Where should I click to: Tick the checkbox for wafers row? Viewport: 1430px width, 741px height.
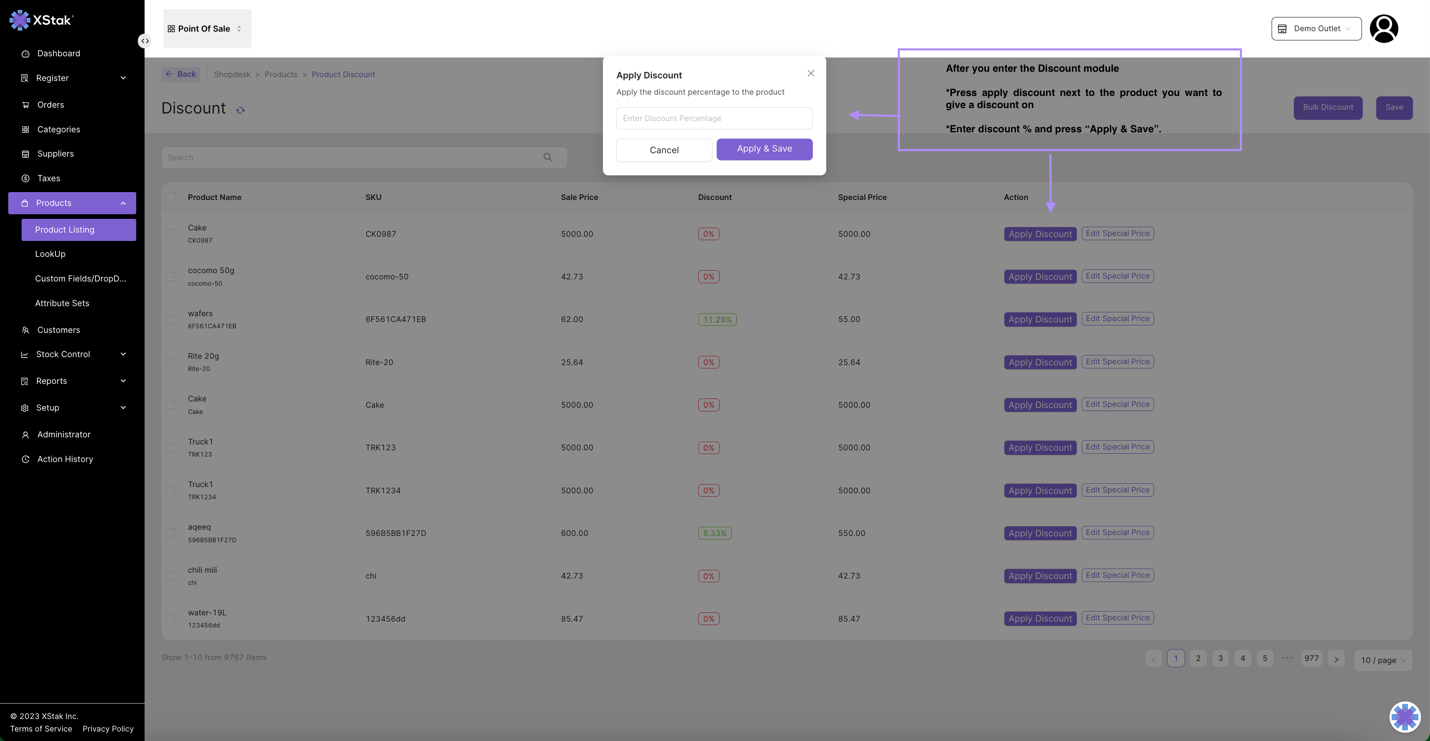(170, 319)
